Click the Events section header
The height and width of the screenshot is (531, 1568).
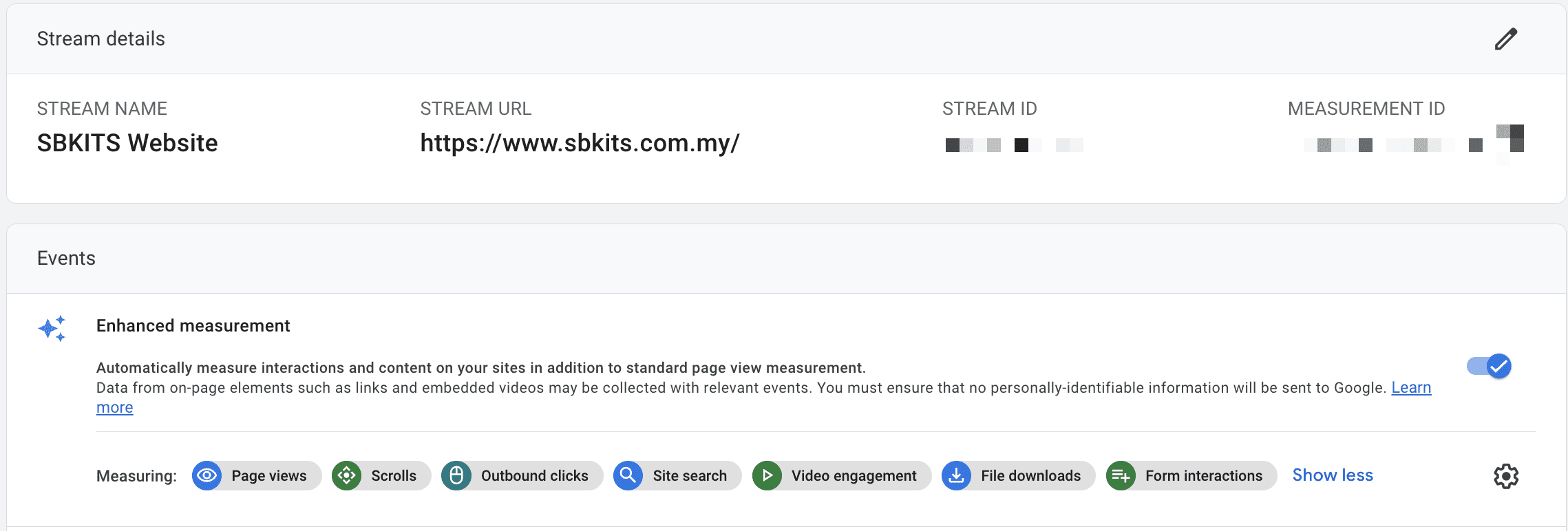click(66, 259)
